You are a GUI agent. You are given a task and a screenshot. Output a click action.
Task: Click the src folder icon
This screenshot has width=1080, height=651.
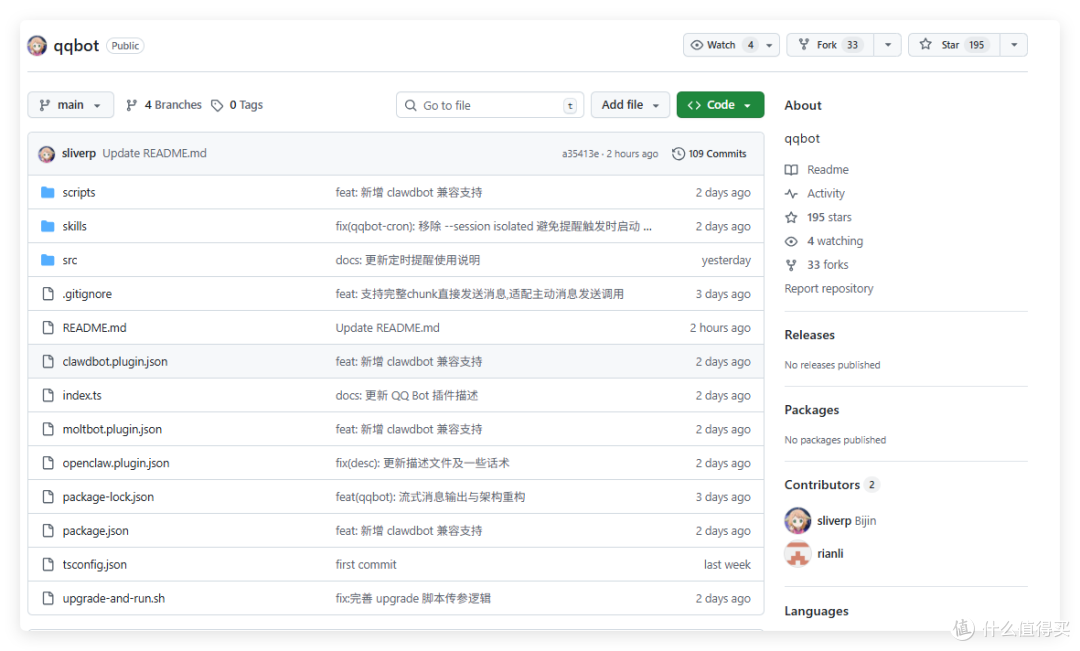point(48,260)
